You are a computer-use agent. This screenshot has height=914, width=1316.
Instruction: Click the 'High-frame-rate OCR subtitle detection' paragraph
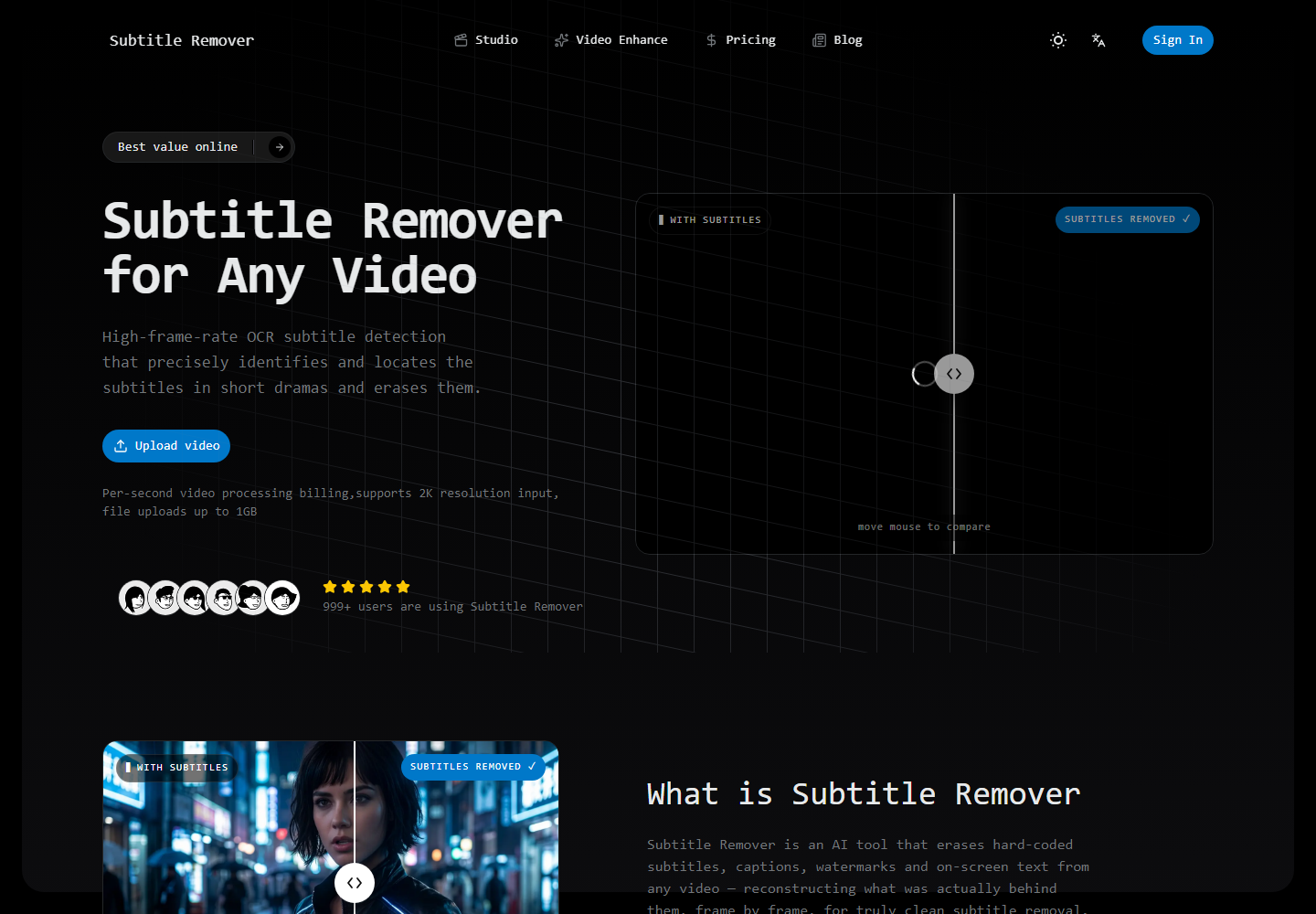tap(292, 363)
